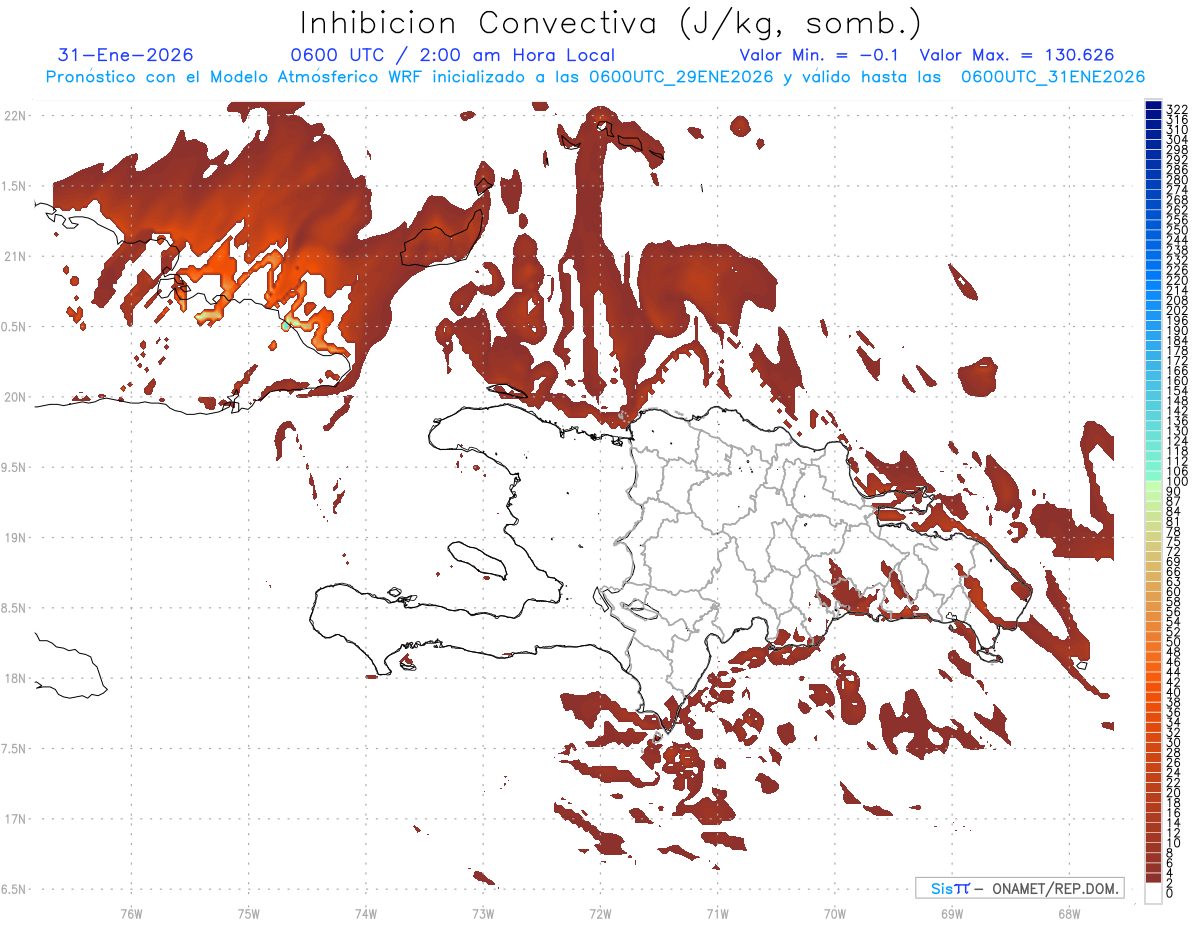Click the colorbar value '100'
The width and height of the screenshot is (1200, 927).
1177,482
